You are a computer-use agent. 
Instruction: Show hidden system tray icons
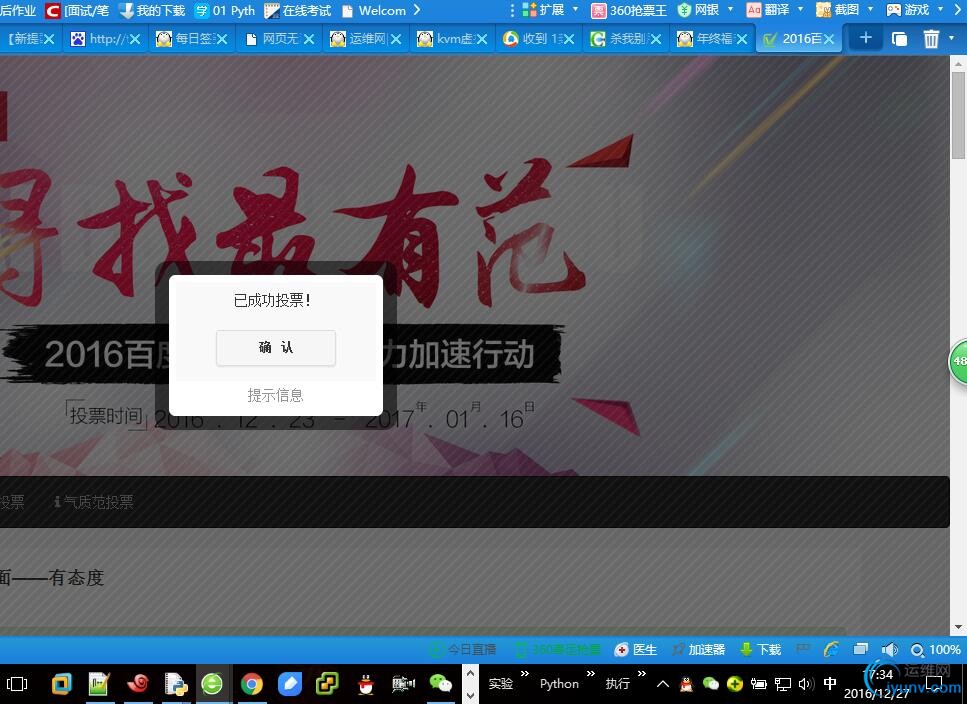(663, 684)
